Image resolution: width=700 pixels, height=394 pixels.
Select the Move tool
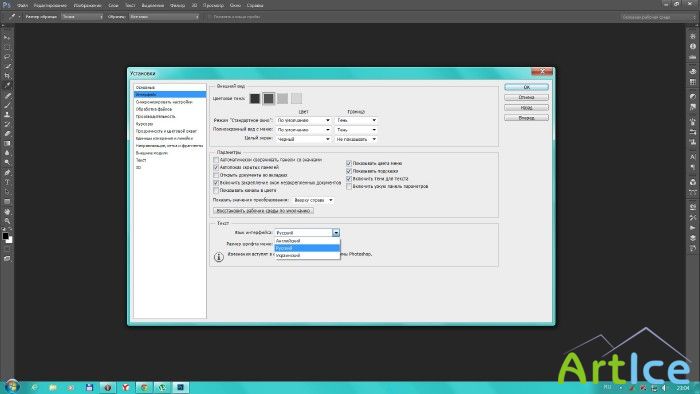(7, 37)
